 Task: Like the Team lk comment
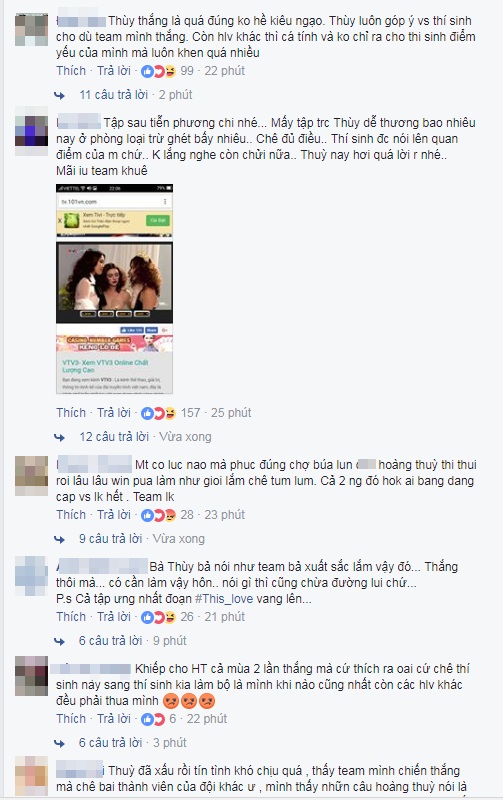(71, 515)
